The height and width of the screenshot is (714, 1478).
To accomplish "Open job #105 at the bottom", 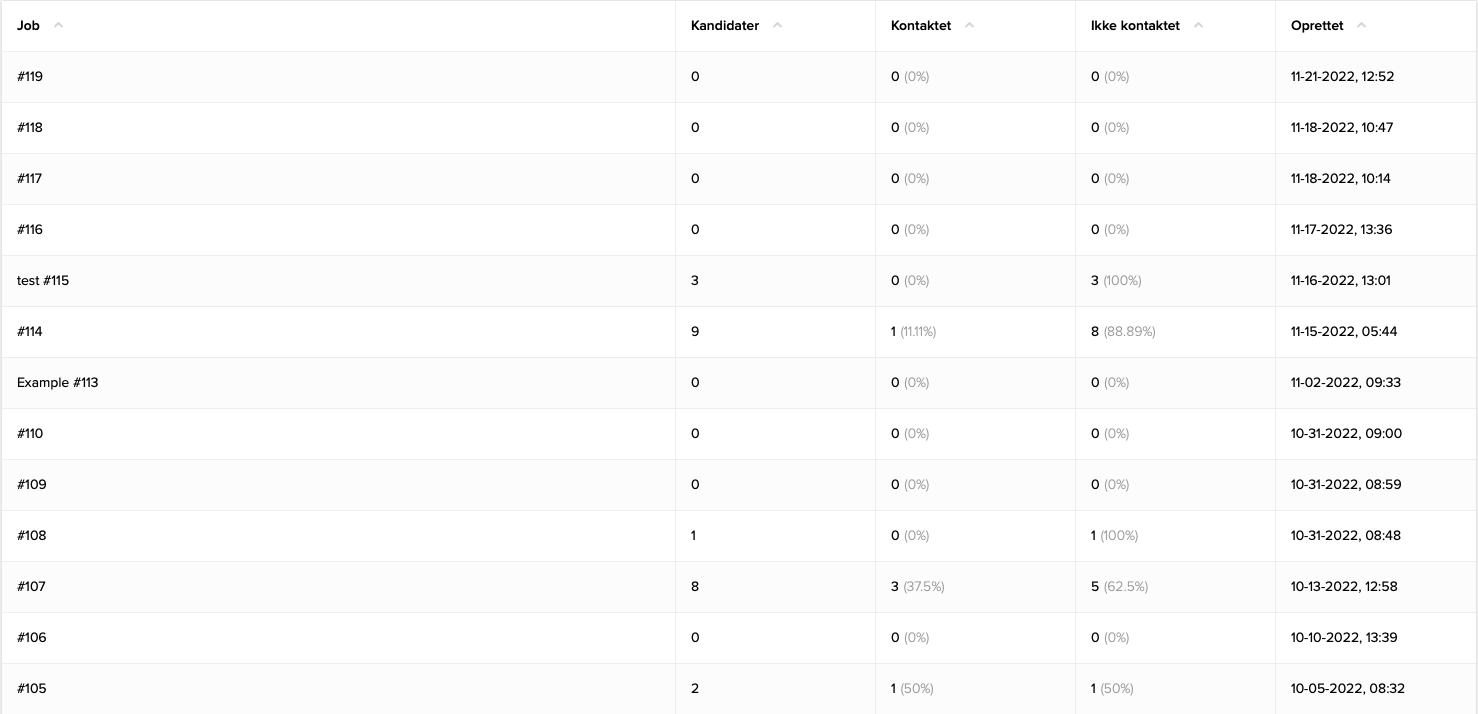I will 30,688.
